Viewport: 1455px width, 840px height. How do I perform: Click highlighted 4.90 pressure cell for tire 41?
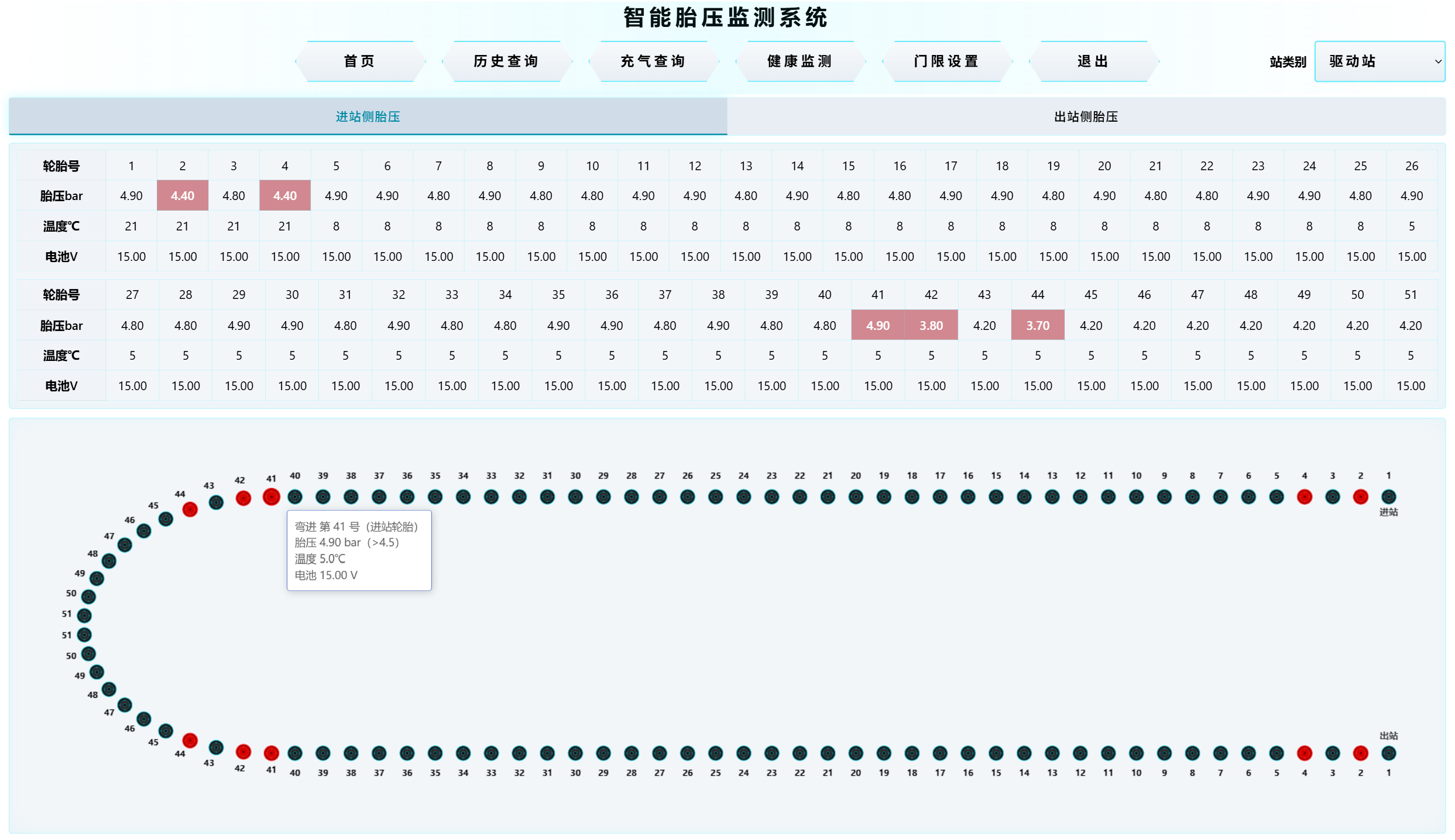pos(878,325)
